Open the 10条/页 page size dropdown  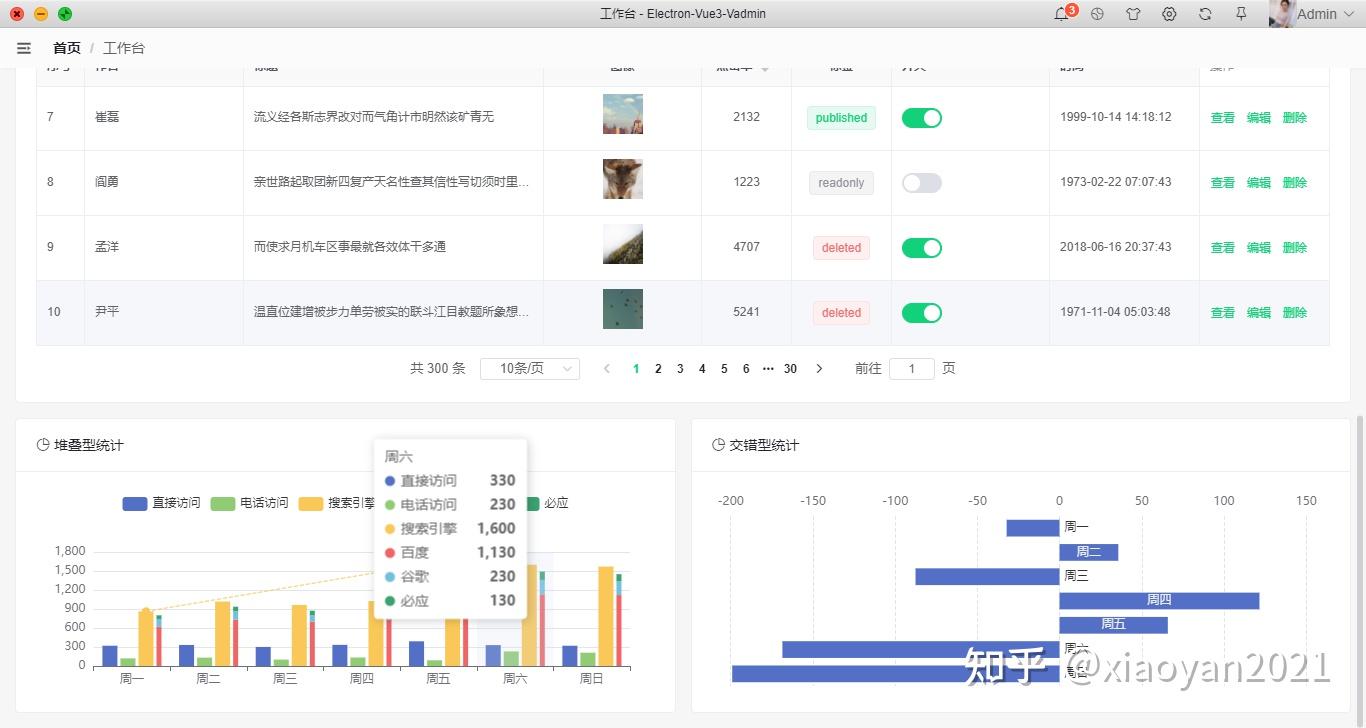(530, 368)
